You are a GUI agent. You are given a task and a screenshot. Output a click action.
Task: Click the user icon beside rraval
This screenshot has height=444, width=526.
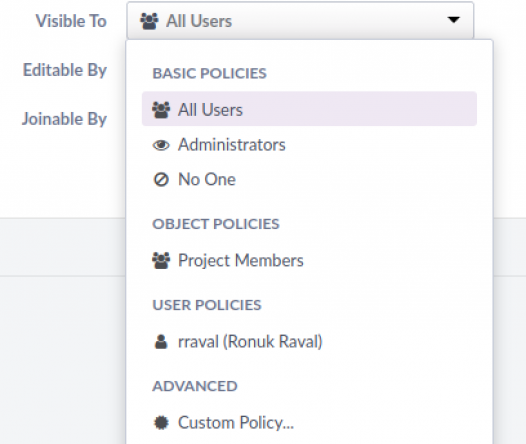coord(161,342)
